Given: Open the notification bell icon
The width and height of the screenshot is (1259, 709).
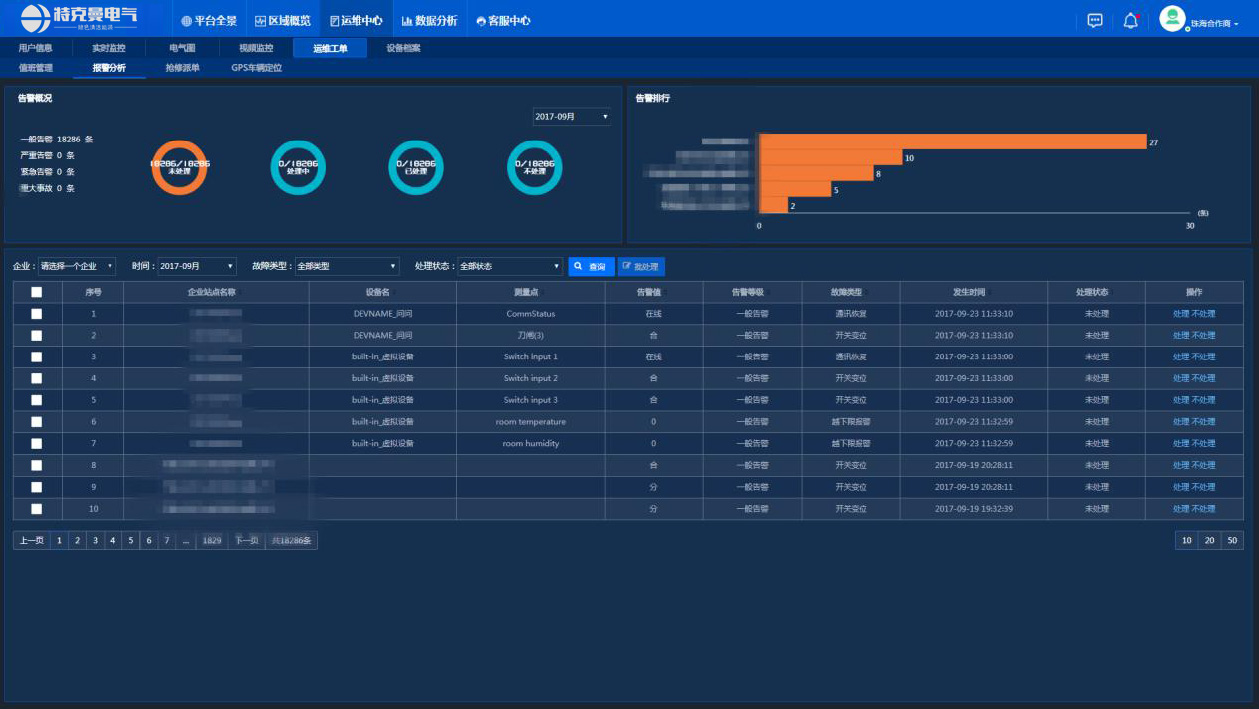Looking at the screenshot, I should (1131, 20).
